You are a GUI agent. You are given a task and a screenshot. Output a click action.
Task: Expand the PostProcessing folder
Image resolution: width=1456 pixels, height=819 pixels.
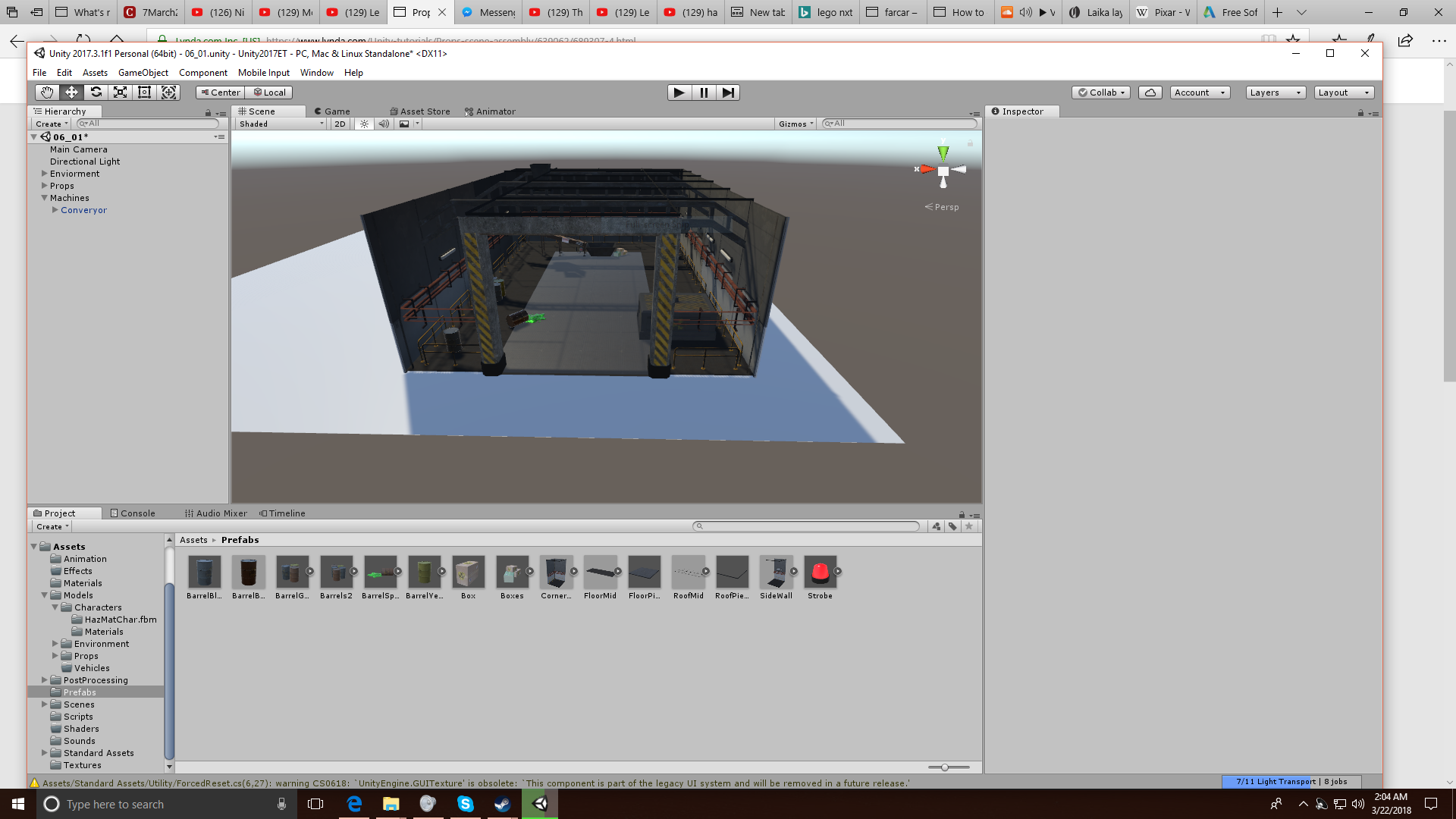click(x=44, y=680)
